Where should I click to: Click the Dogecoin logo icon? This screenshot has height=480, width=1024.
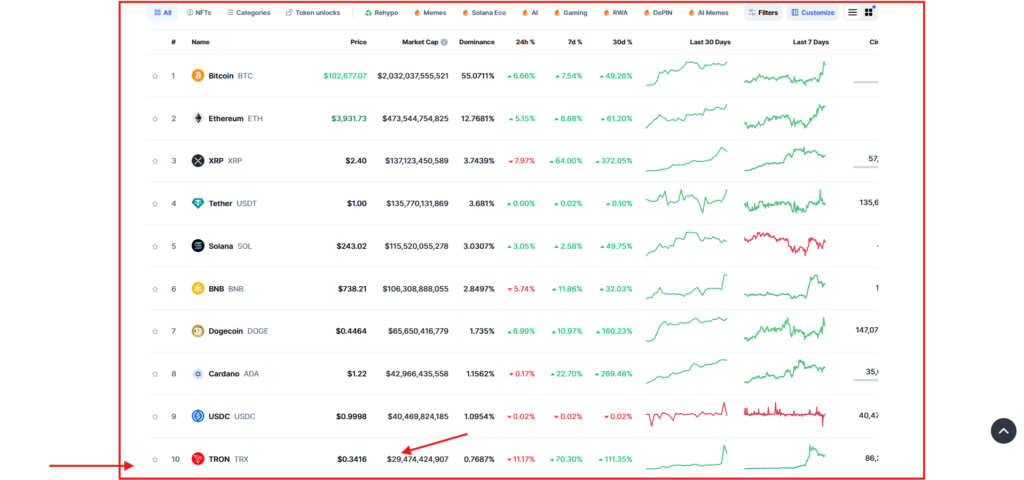click(x=198, y=331)
